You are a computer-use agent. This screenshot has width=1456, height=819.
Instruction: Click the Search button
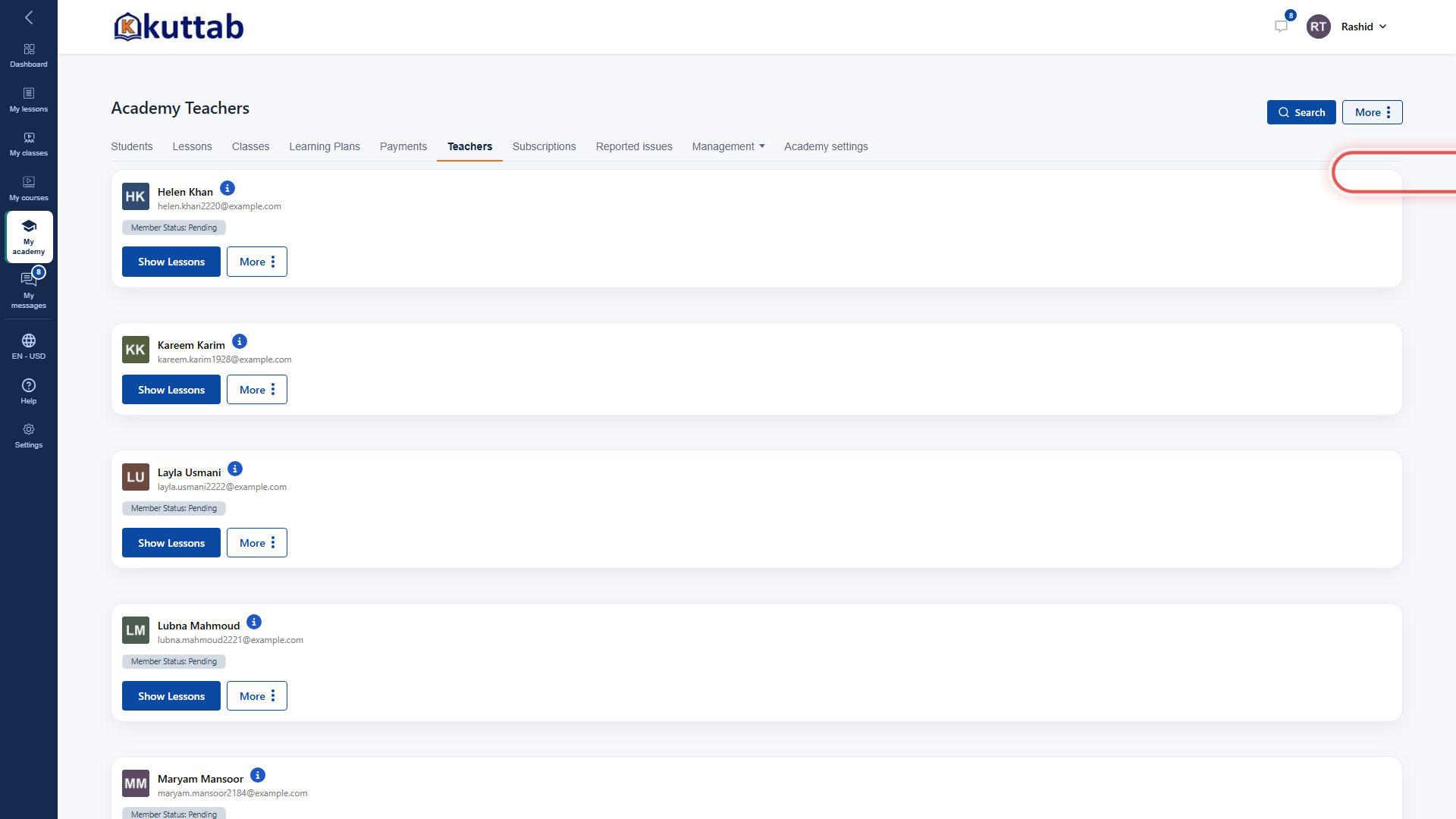click(1301, 112)
